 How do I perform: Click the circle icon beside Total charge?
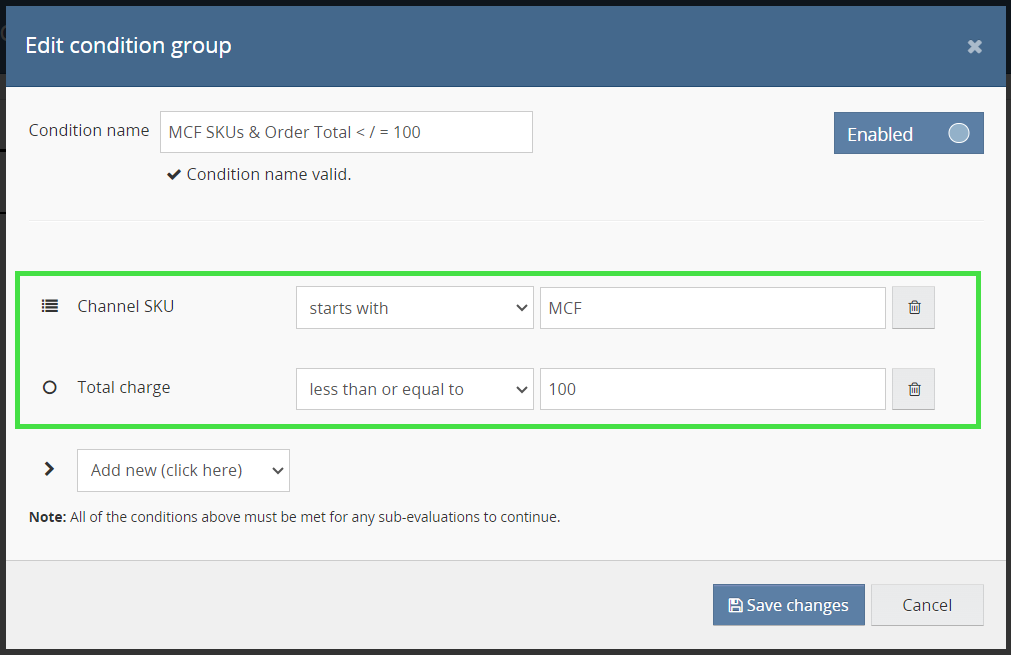pos(49,388)
